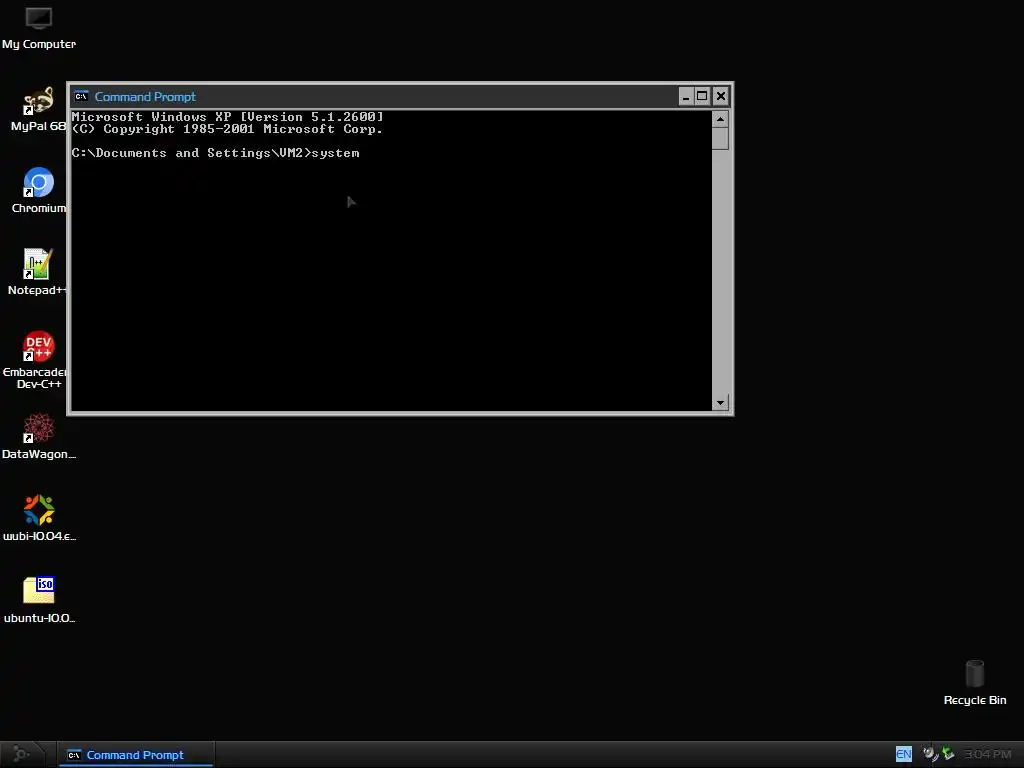The image size is (1024, 768).
Task: Click the '(C) Copyright 1985-2001 Microsoft Corp.' line
Action: (227, 129)
